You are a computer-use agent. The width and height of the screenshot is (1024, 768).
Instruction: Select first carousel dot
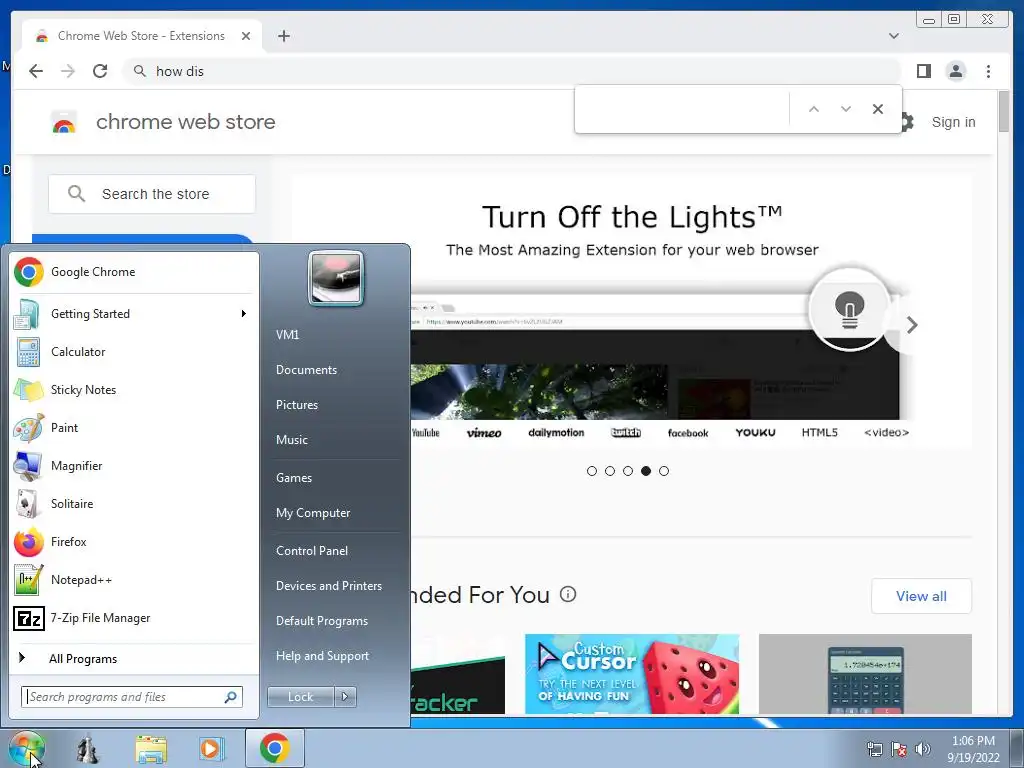click(x=592, y=471)
